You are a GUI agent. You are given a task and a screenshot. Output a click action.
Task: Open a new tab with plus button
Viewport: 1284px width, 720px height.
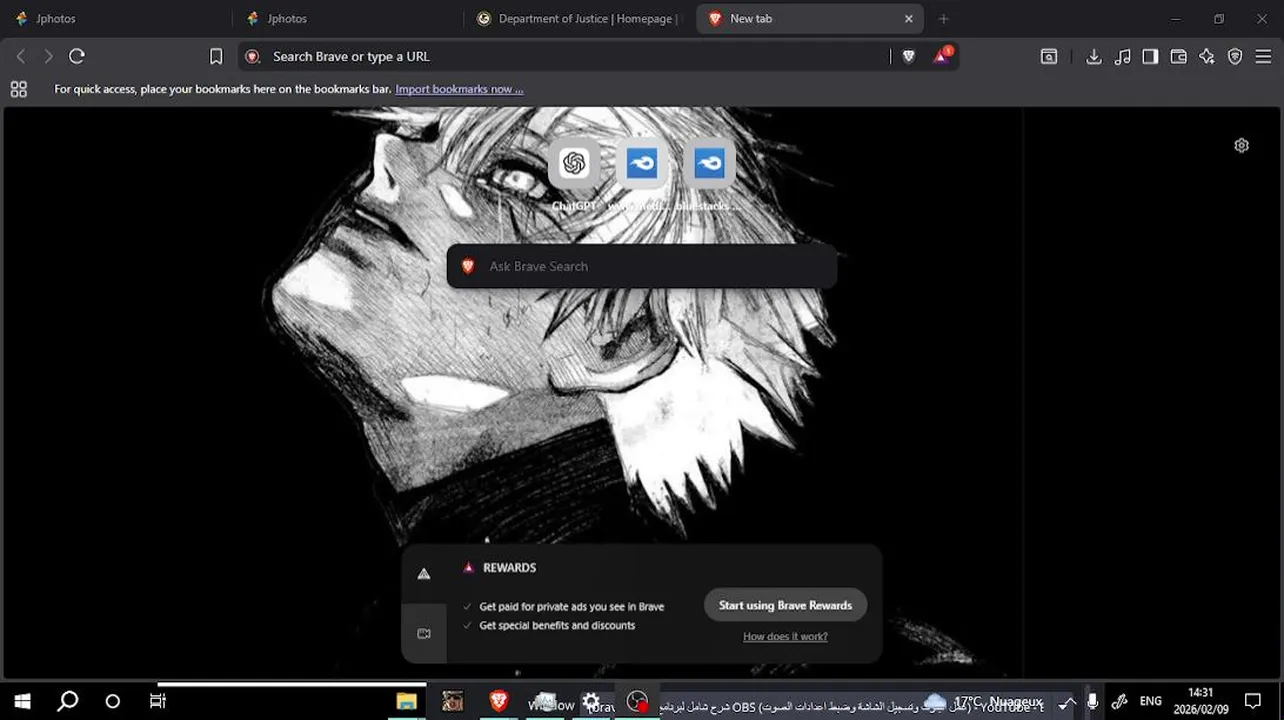point(943,18)
